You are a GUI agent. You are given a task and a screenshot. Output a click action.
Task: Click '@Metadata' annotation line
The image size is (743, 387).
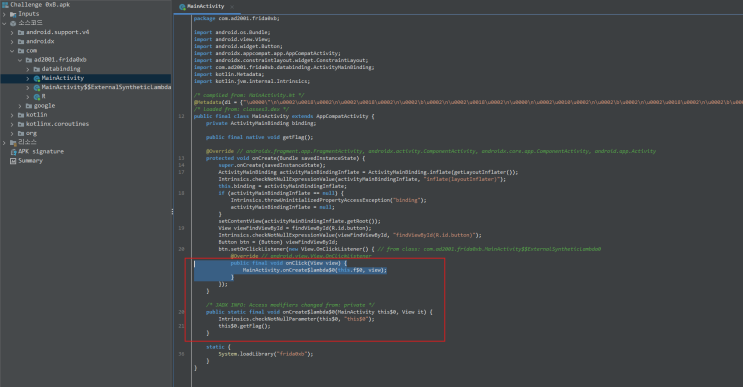point(468,102)
